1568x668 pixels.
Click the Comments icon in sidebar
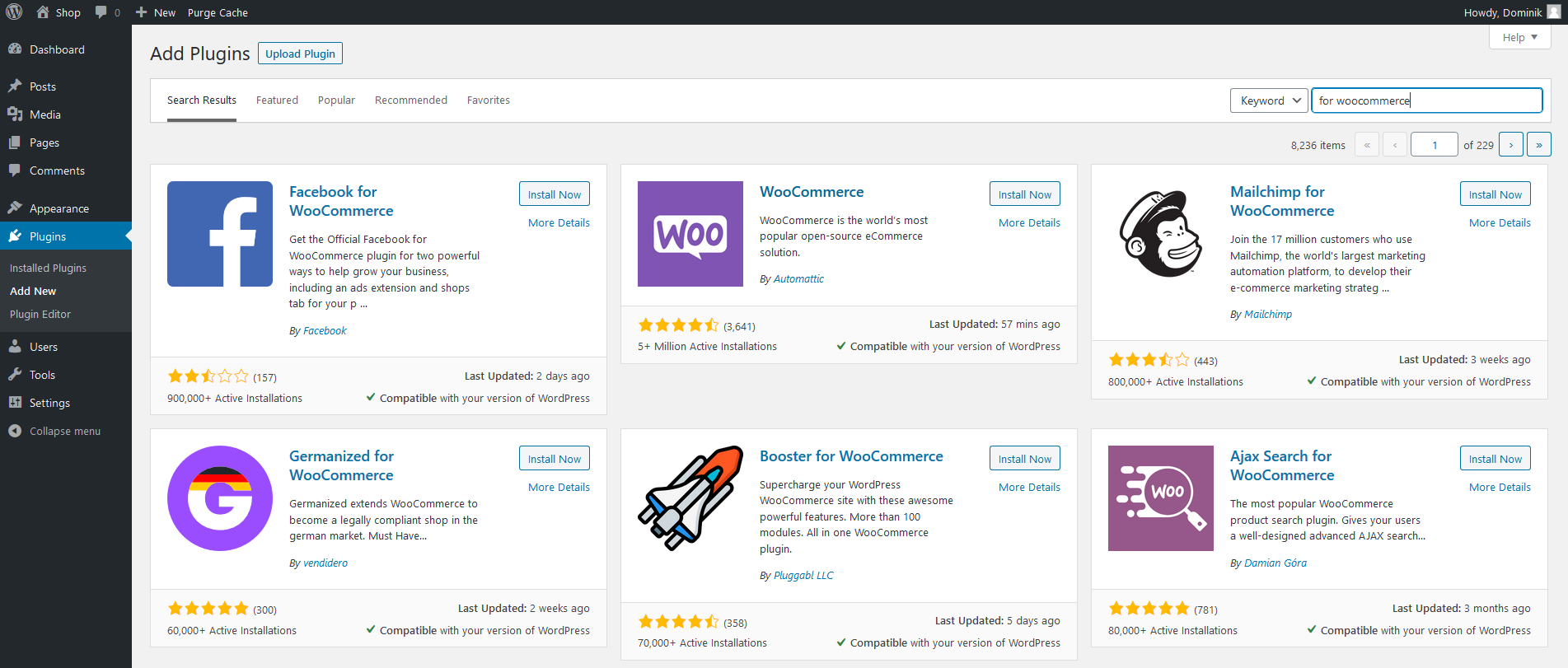pos(15,171)
